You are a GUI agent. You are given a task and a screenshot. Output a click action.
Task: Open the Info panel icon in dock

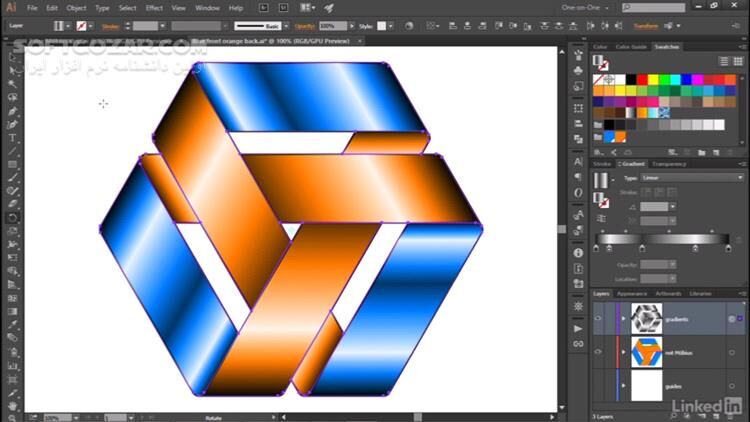(x=578, y=253)
